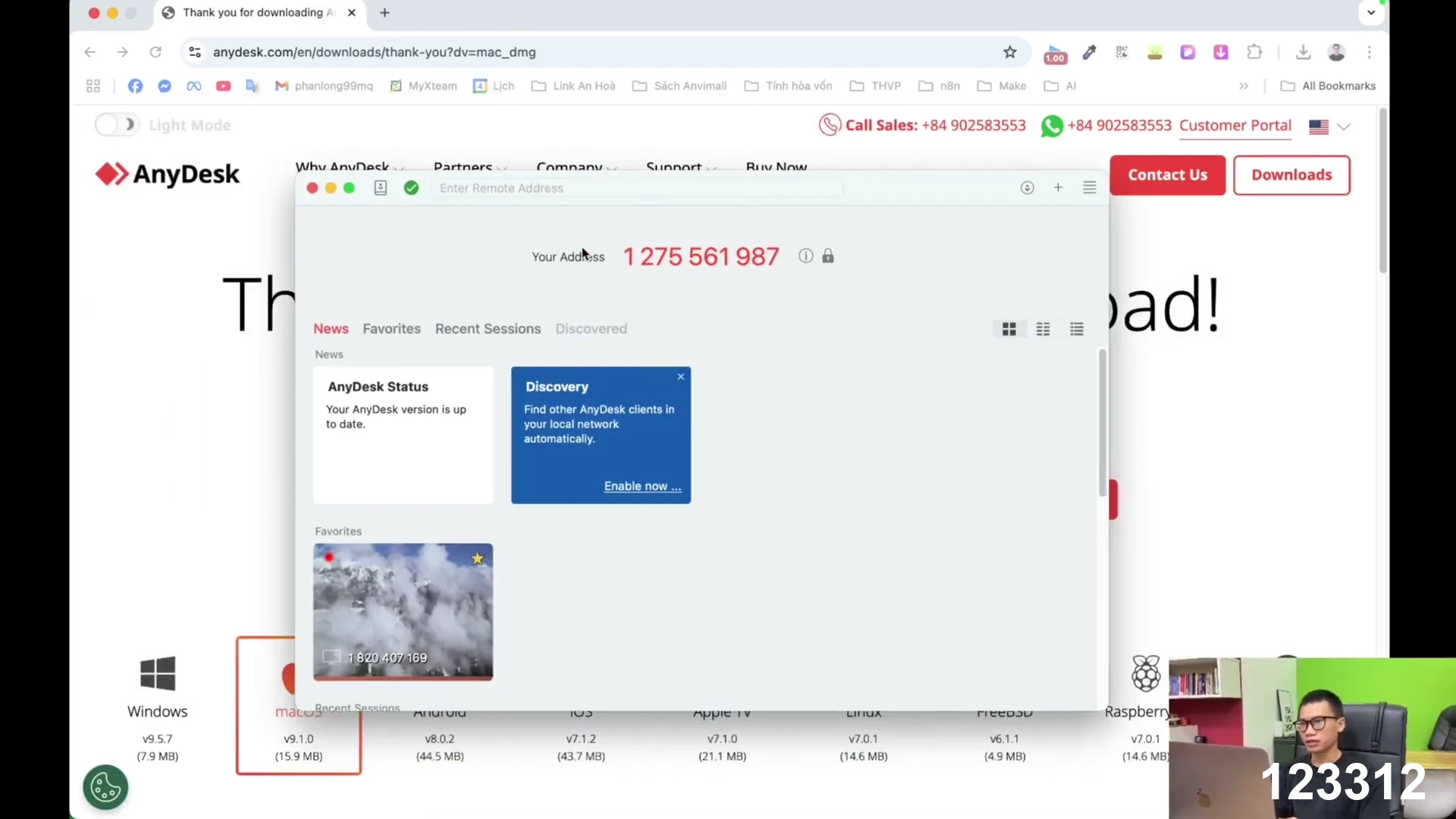Select the Windows download option
Viewport: 1456px width, 819px height.
tap(157, 708)
